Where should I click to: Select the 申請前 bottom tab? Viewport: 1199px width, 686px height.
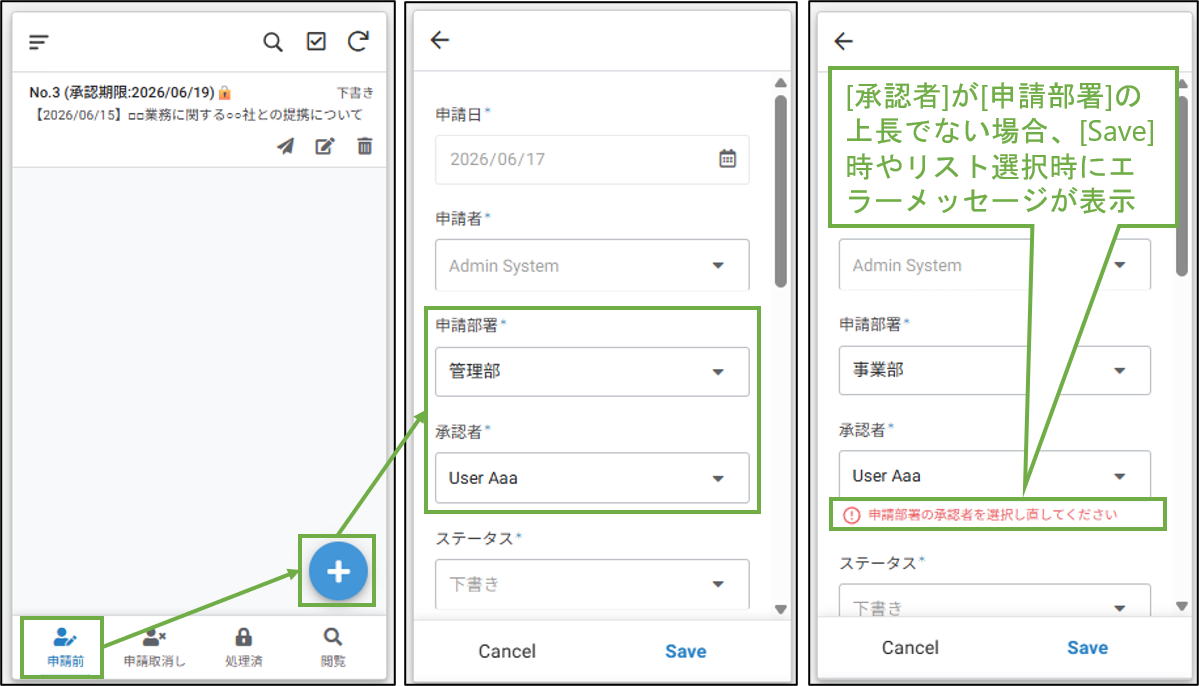pos(65,647)
